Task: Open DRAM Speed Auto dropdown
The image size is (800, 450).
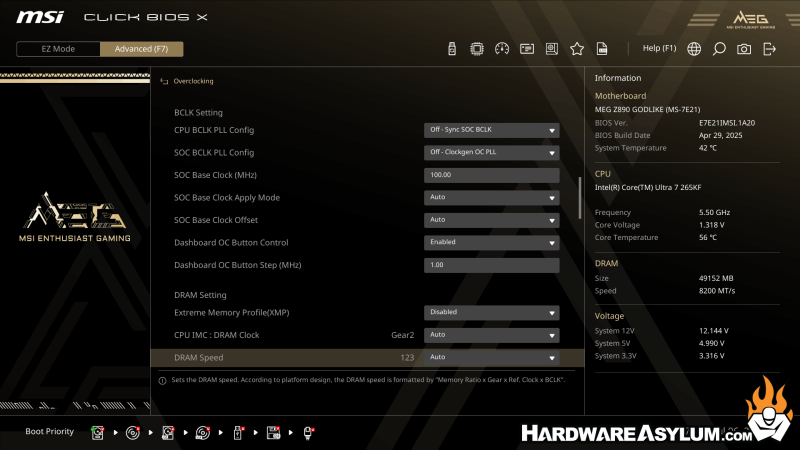Action: point(491,357)
